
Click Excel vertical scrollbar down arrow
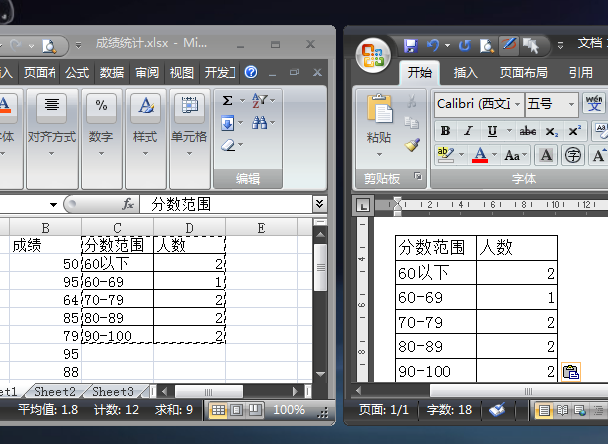[x=320, y=375]
